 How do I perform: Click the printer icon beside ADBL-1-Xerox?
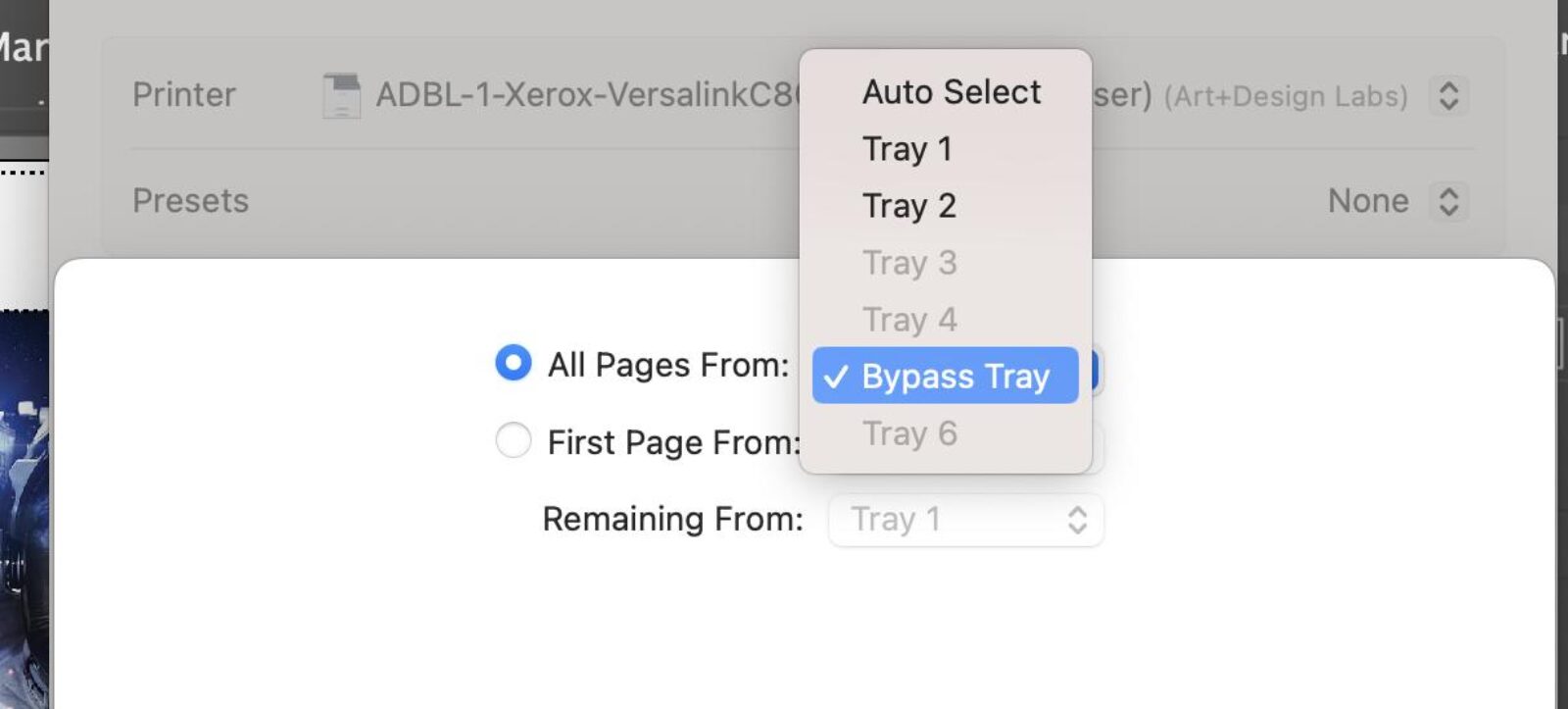(x=341, y=96)
